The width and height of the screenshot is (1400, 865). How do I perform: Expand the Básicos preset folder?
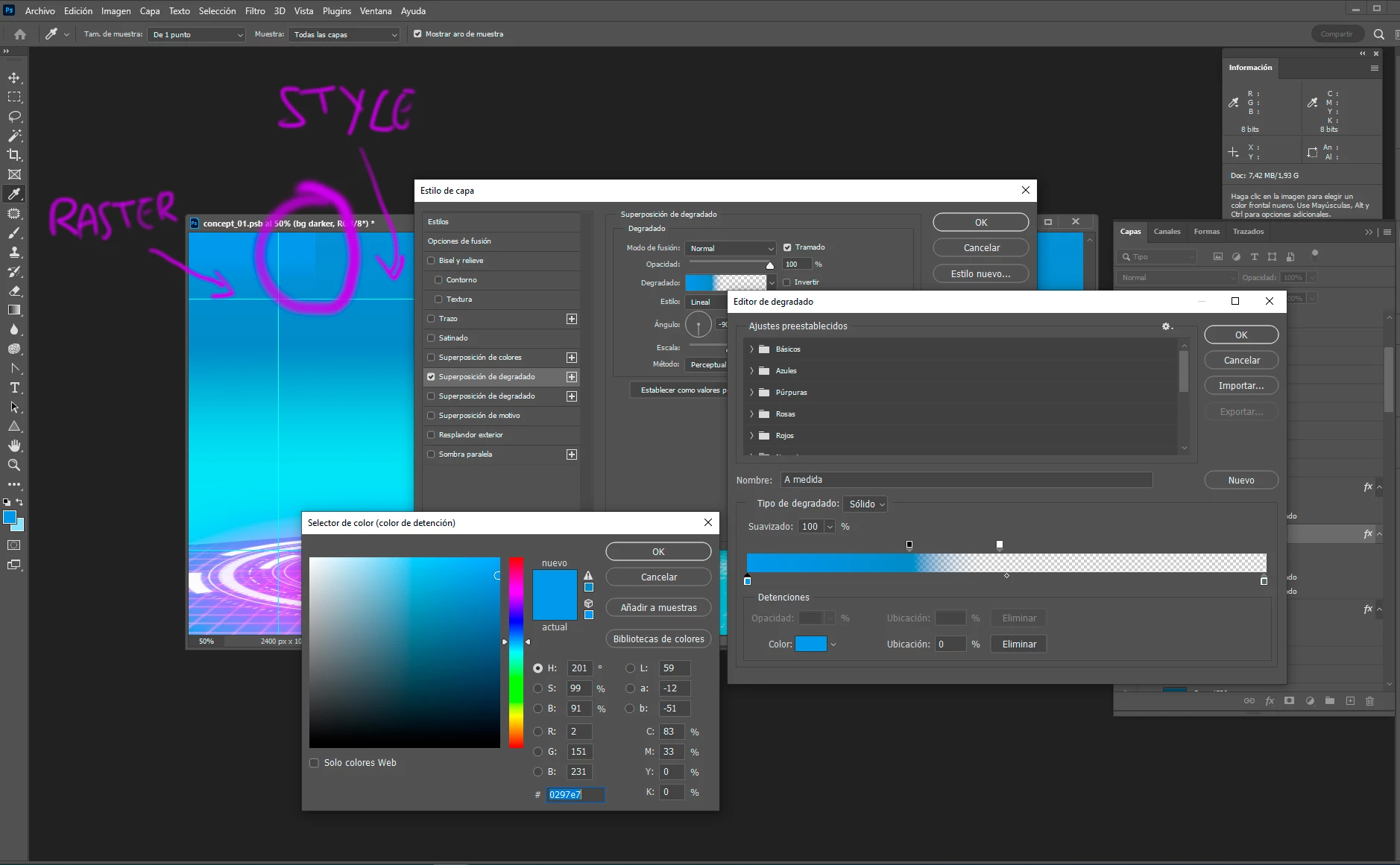pyautogui.click(x=751, y=349)
